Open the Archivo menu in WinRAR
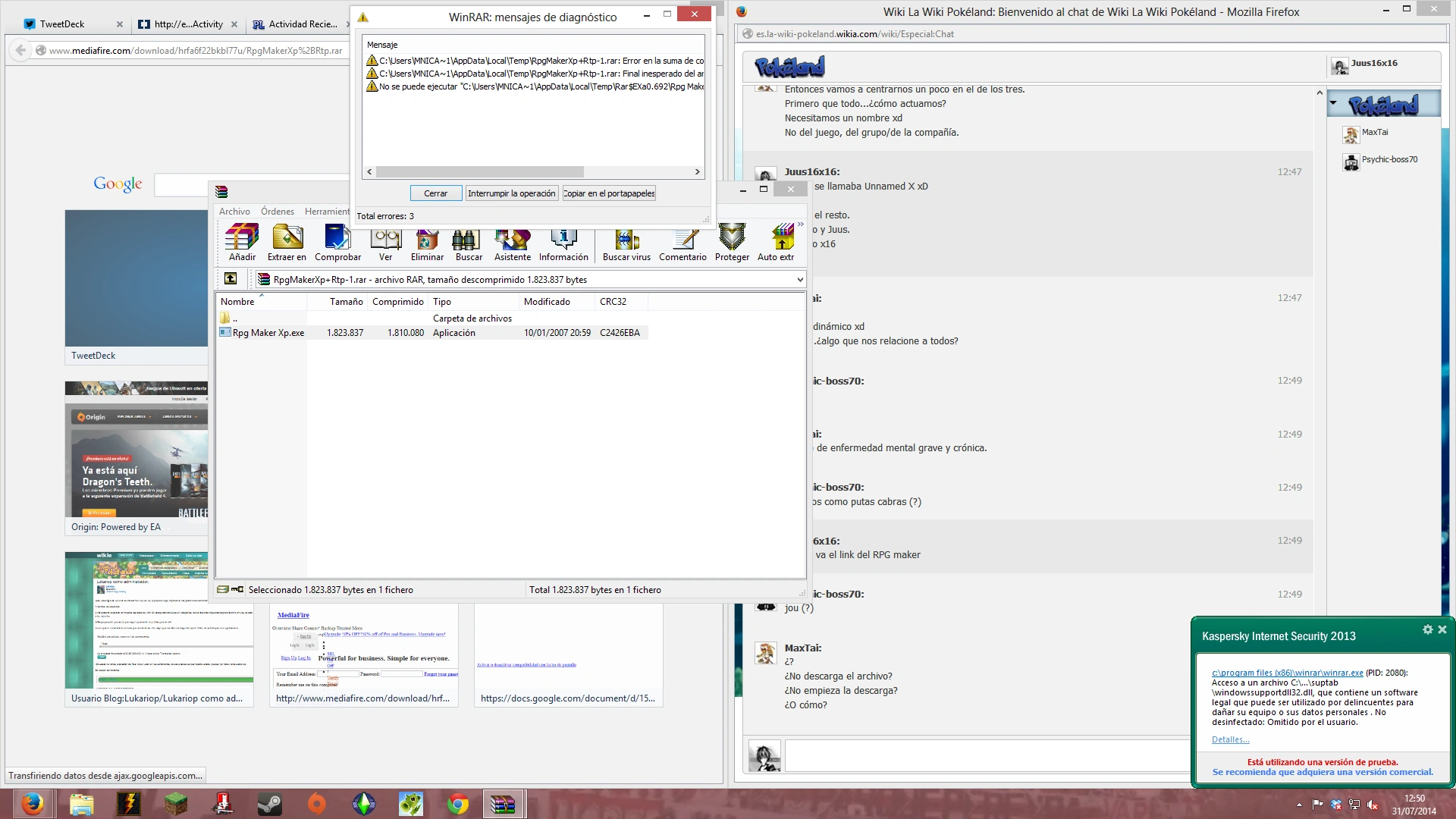The width and height of the screenshot is (1456, 819). tap(234, 212)
